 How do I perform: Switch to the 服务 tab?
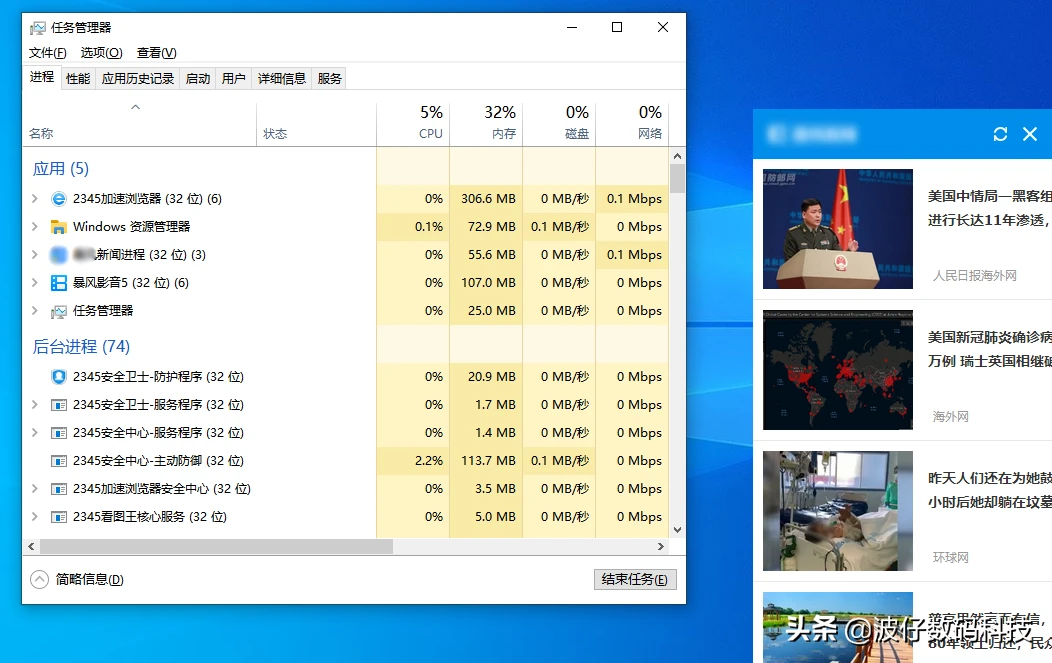(x=329, y=79)
